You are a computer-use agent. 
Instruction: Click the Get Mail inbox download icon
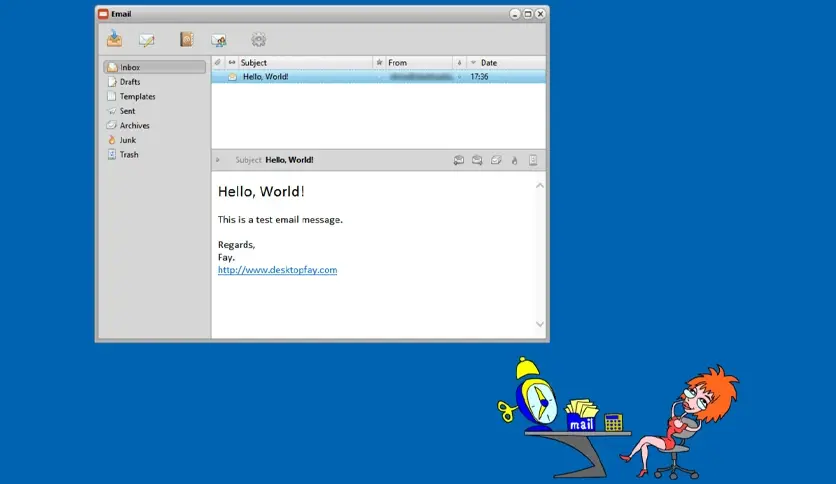pyautogui.click(x=114, y=39)
